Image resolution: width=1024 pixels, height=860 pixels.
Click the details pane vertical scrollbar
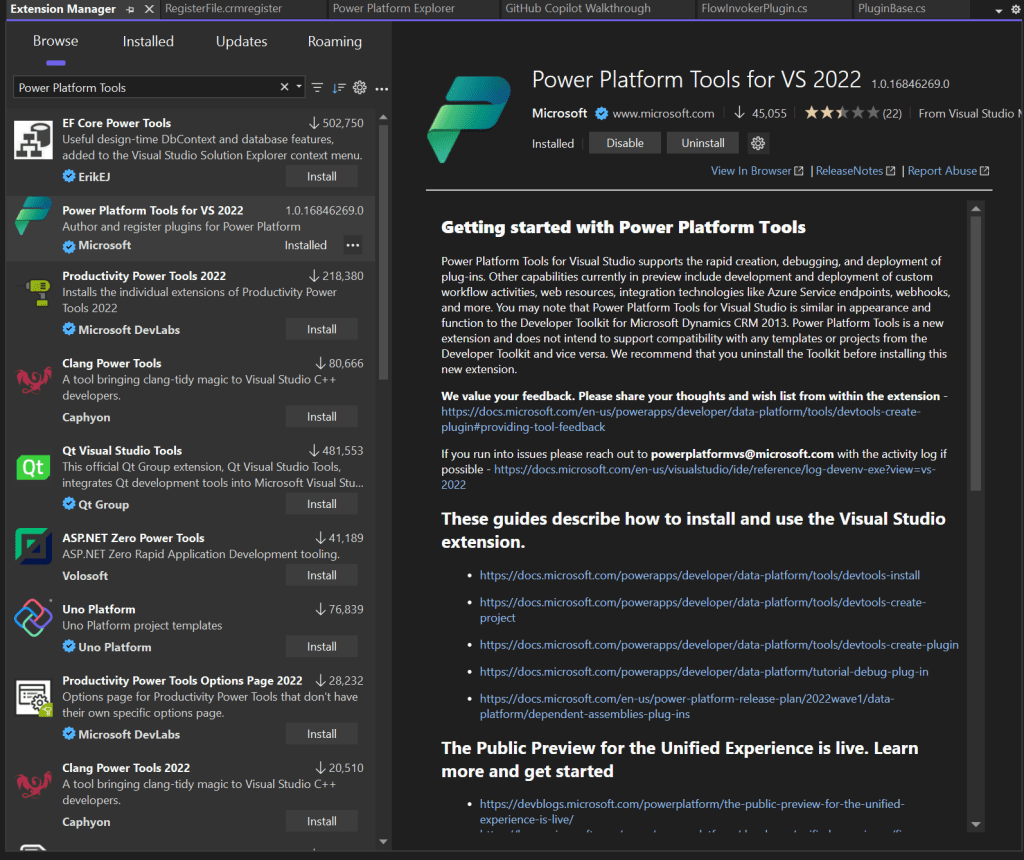point(976,350)
